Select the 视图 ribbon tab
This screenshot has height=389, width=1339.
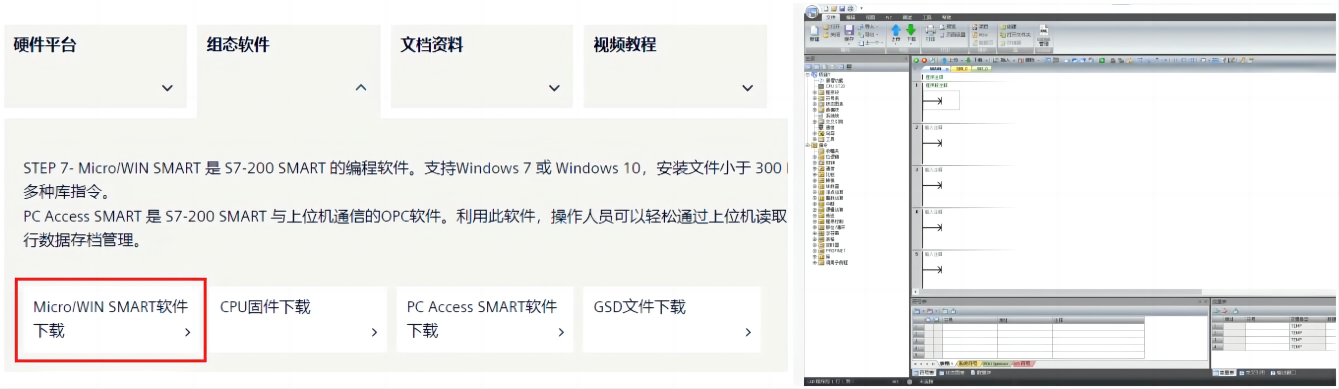[870, 17]
